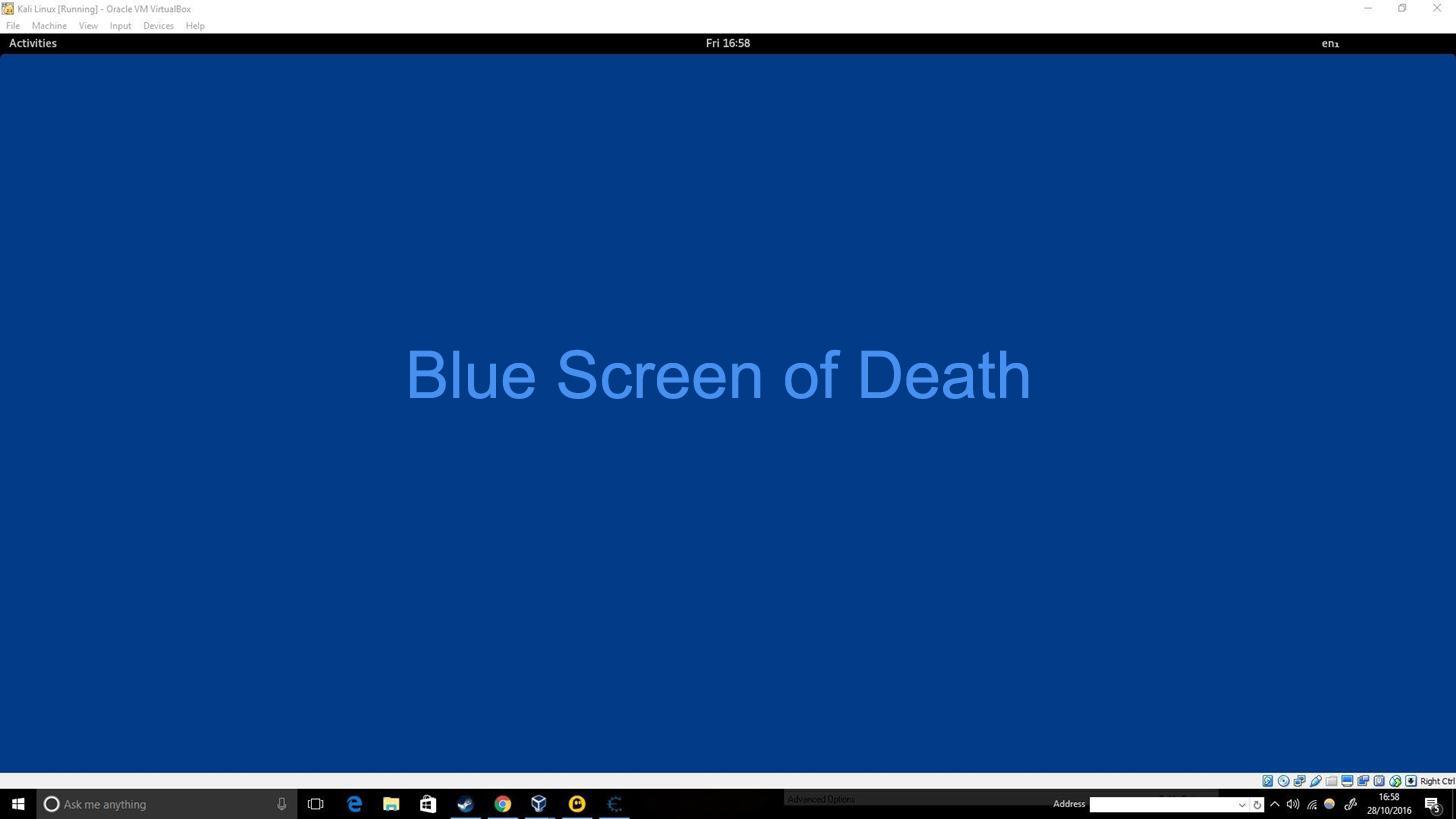Click the shared folders status icon
The height and width of the screenshot is (819, 1456).
[x=1331, y=781]
